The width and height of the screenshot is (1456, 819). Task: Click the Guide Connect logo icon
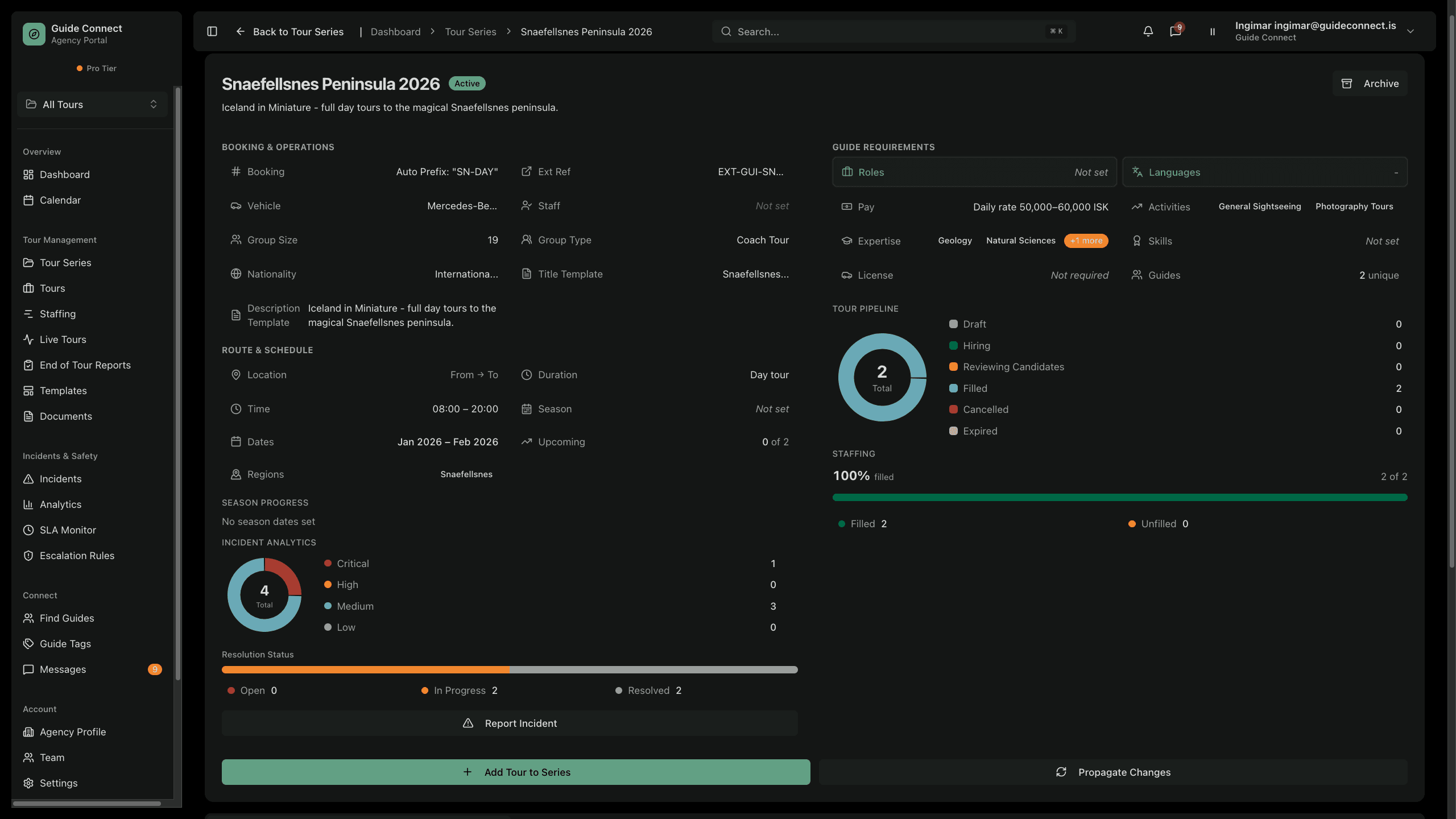click(34, 34)
